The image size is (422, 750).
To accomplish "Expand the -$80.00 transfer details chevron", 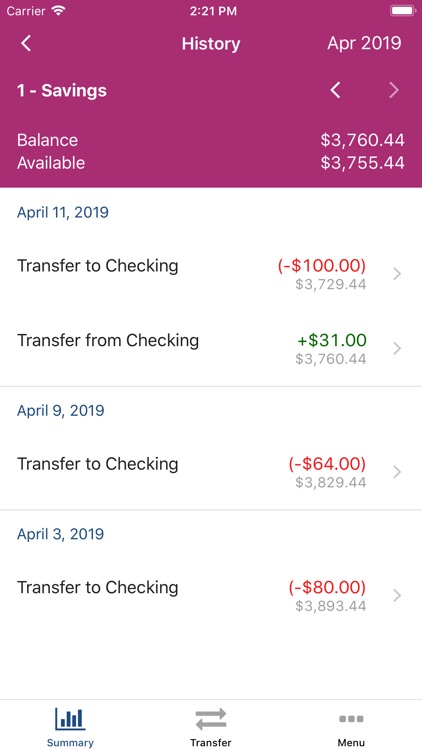I will point(397,596).
